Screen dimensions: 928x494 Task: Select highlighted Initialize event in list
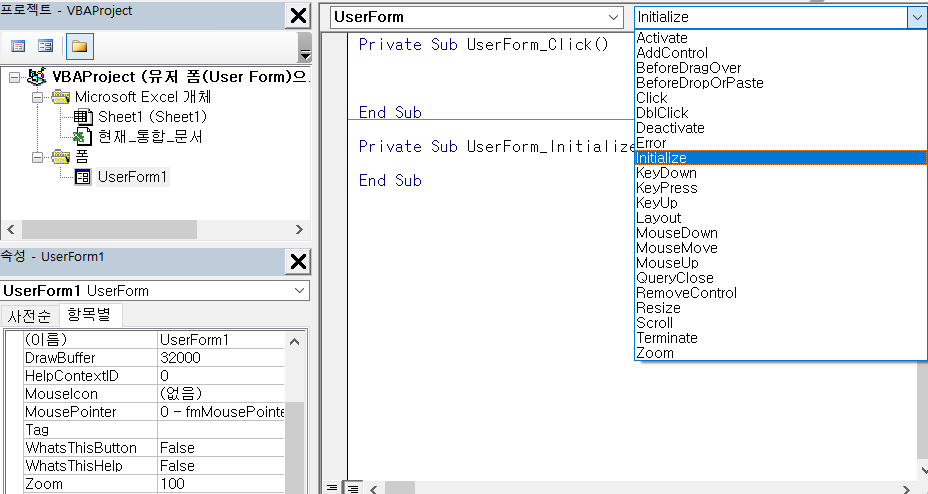point(780,158)
